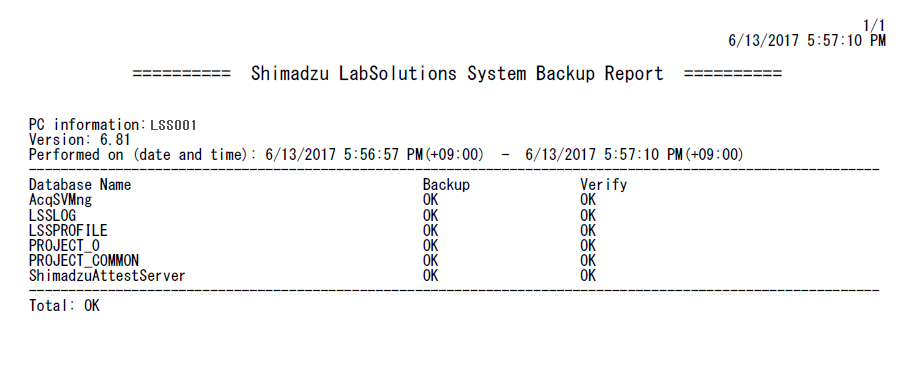Click the Backup OK status for PROJECT_COMMON
Screen dimensions: 918x366
(x=430, y=261)
